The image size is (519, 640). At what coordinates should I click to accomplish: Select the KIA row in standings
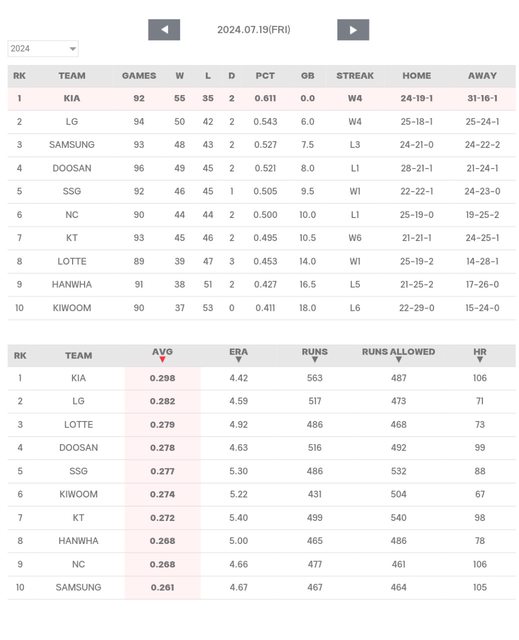[262, 98]
